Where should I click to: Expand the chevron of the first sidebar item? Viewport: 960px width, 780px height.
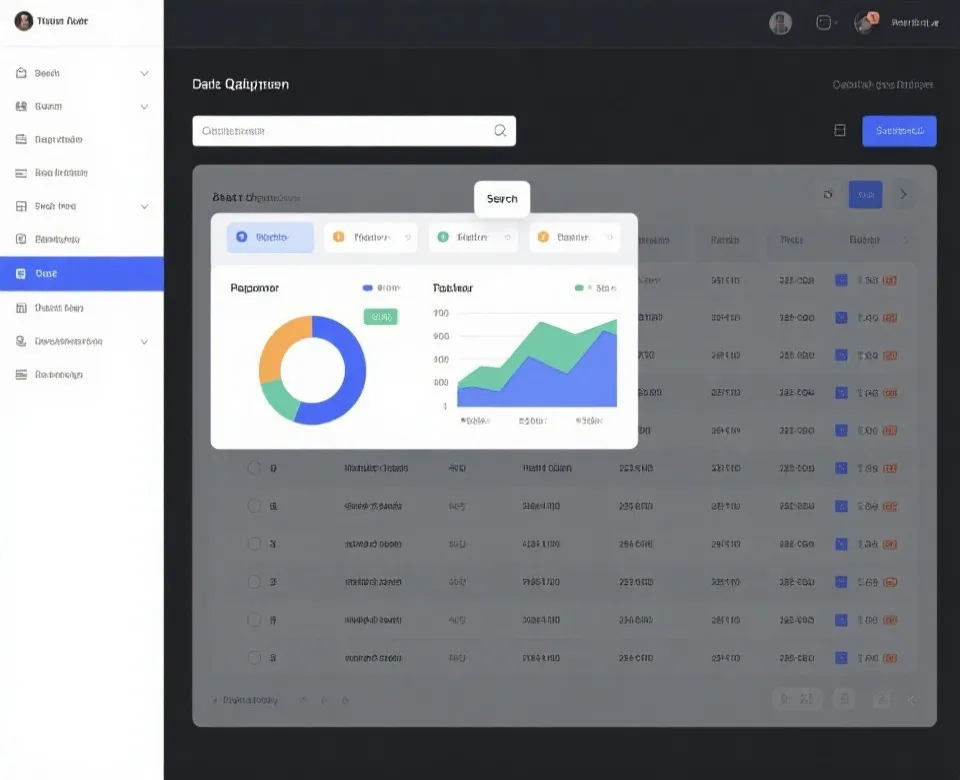tap(144, 74)
